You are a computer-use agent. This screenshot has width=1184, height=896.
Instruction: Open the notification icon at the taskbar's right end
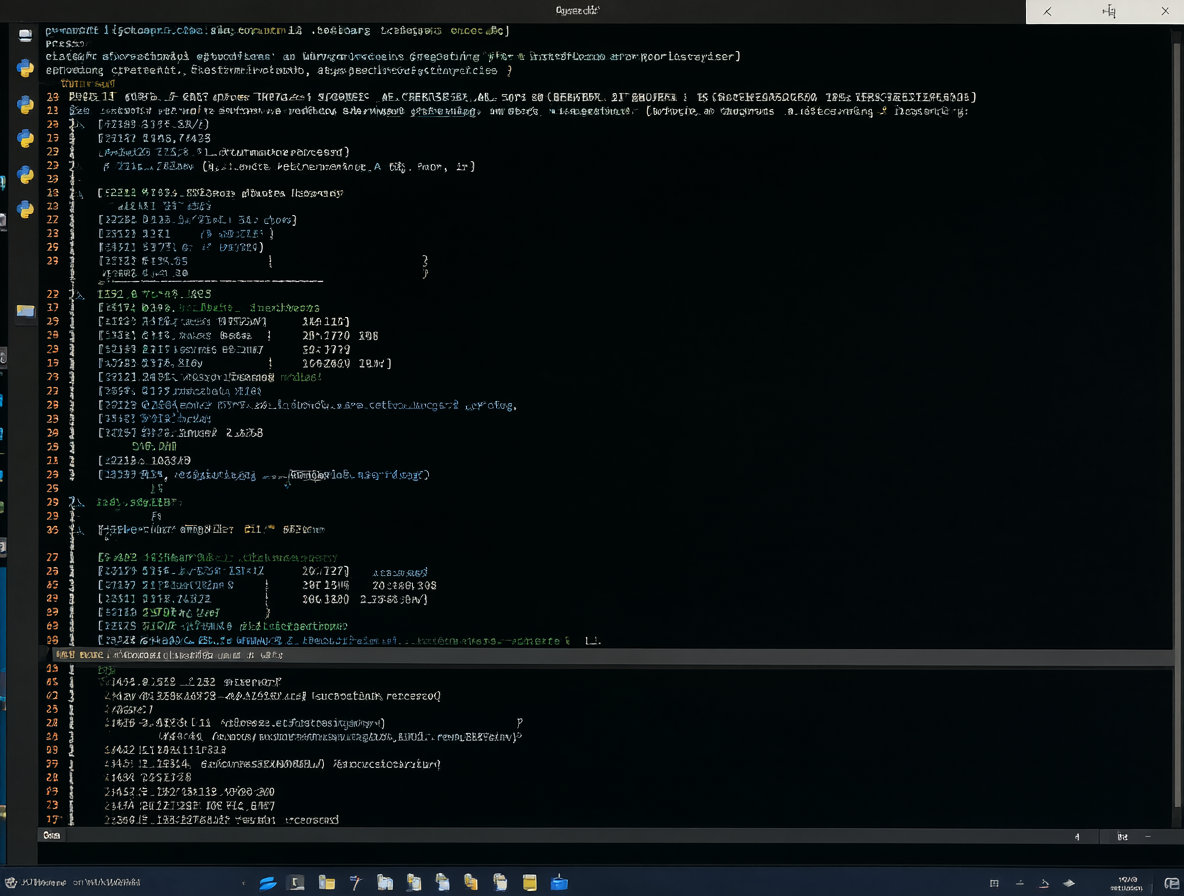pos(1171,883)
